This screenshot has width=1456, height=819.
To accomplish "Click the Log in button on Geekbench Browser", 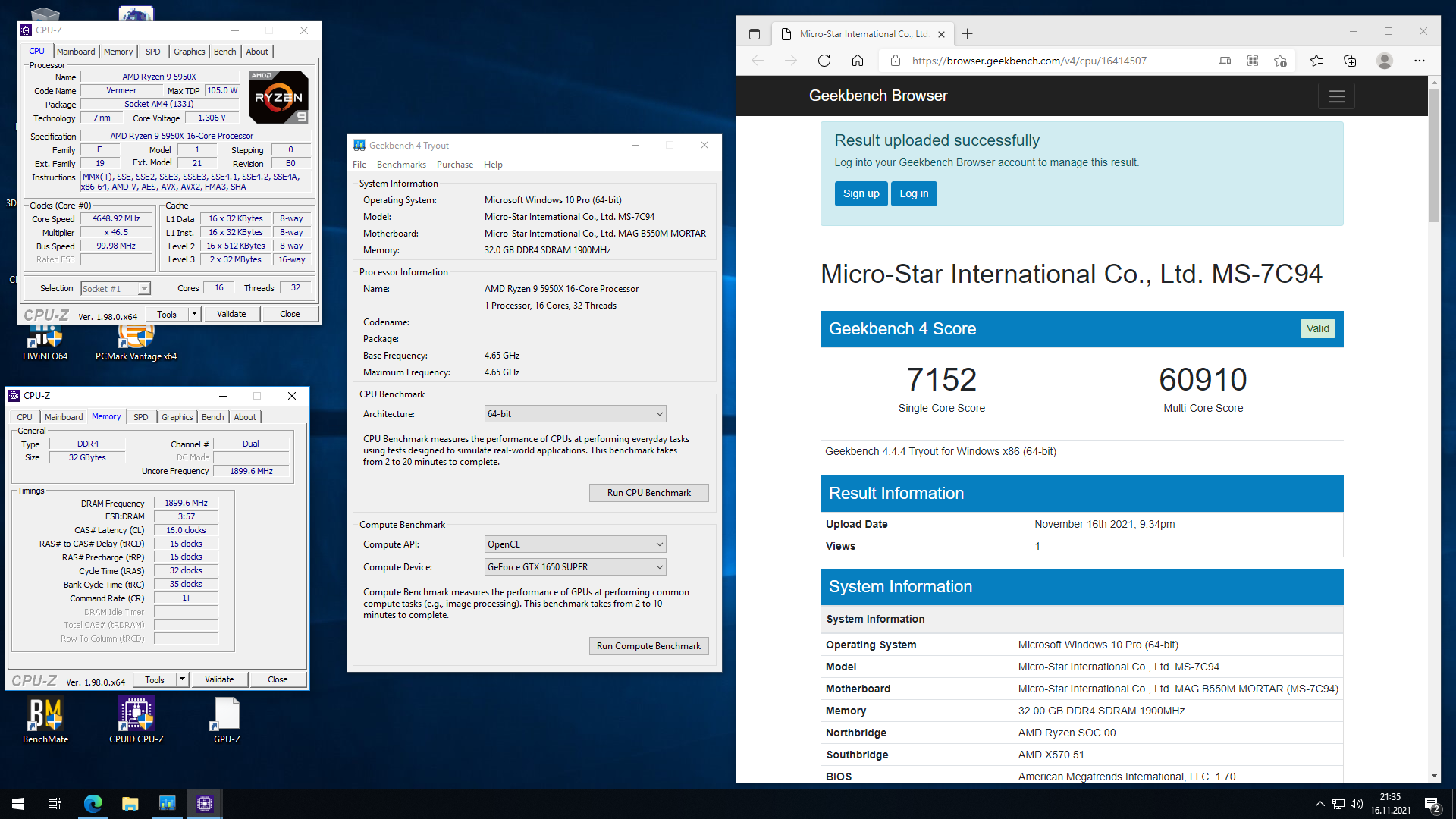I will 914,193.
